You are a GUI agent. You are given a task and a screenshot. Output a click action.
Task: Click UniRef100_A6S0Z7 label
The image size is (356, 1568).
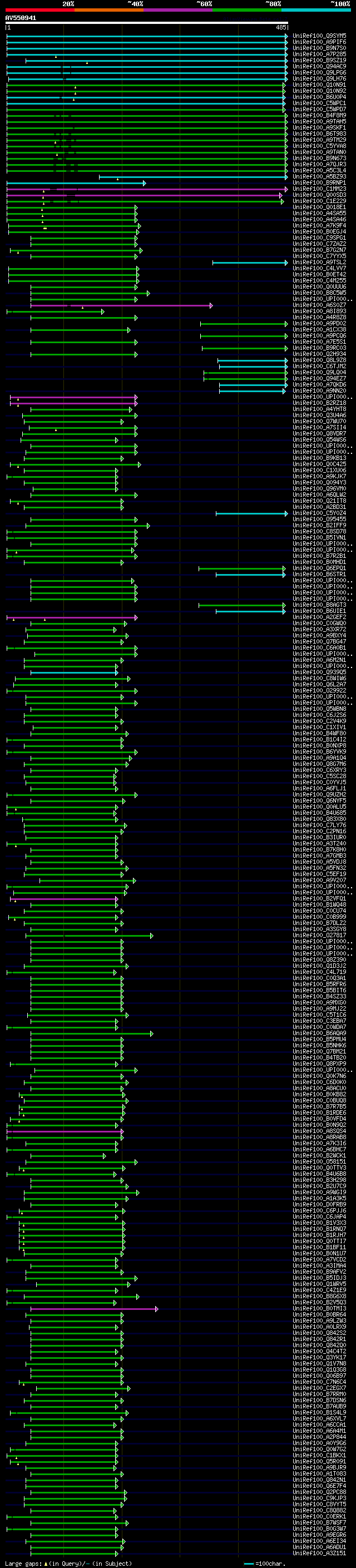319,305
